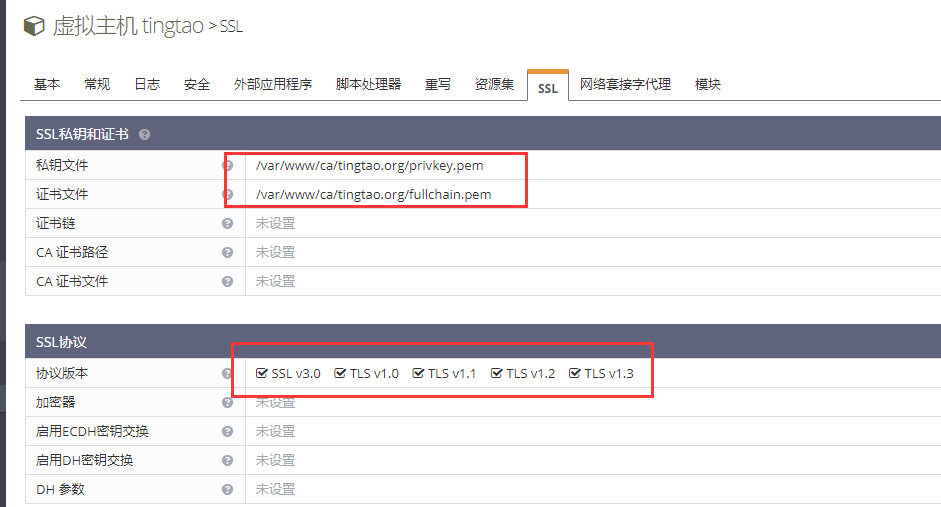Switch to the 基本 tab
The height and width of the screenshot is (507, 941).
47,85
